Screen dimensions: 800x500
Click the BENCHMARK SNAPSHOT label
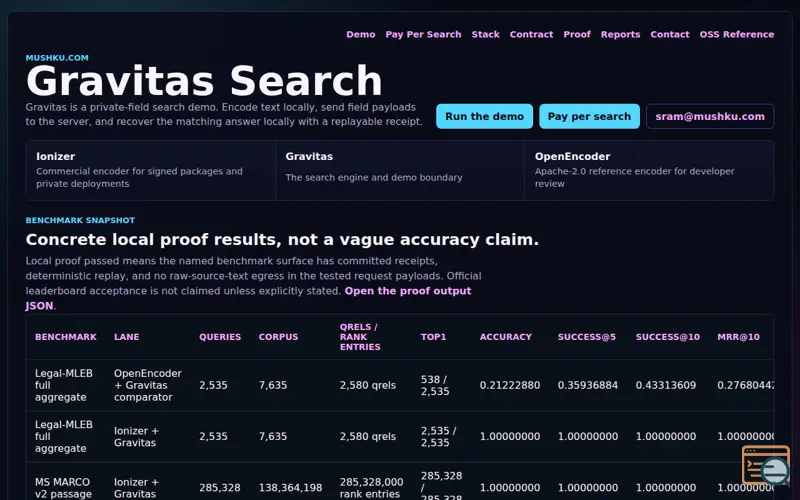[80, 220]
